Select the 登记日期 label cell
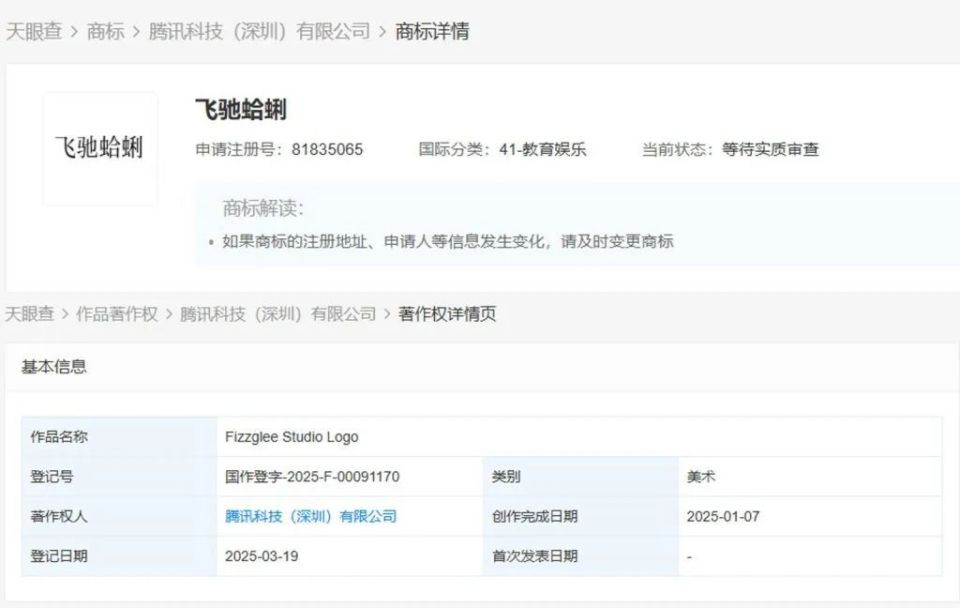This screenshot has width=960, height=608. click(x=119, y=556)
